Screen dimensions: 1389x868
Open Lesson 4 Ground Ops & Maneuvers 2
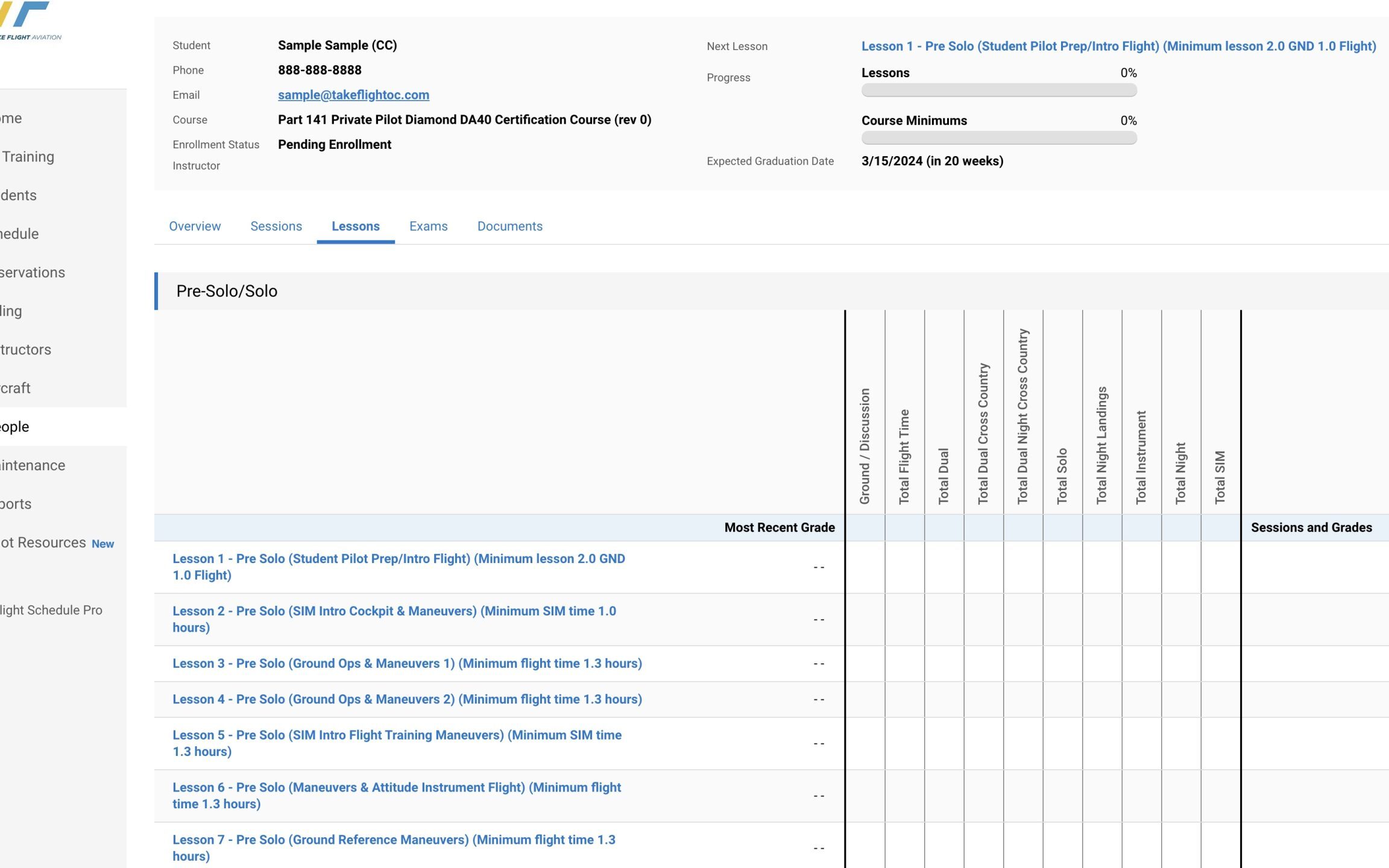[407, 699]
